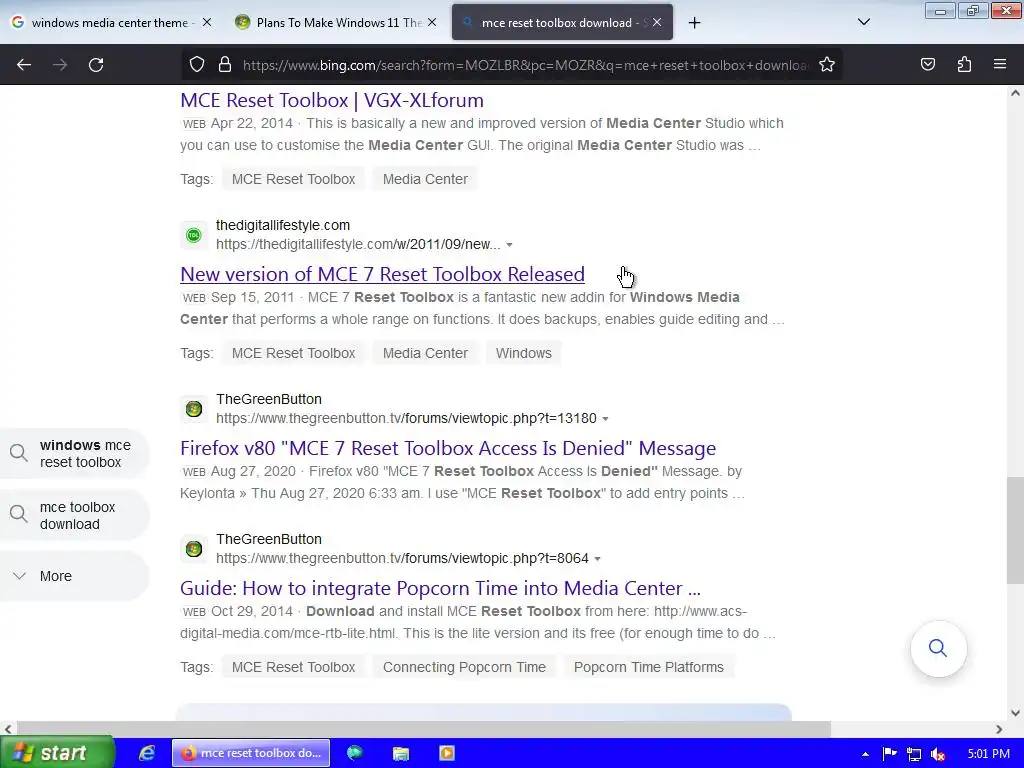Click Windows tag under MCE 7 result
Viewport: 1024px width, 768px height.
(524, 353)
